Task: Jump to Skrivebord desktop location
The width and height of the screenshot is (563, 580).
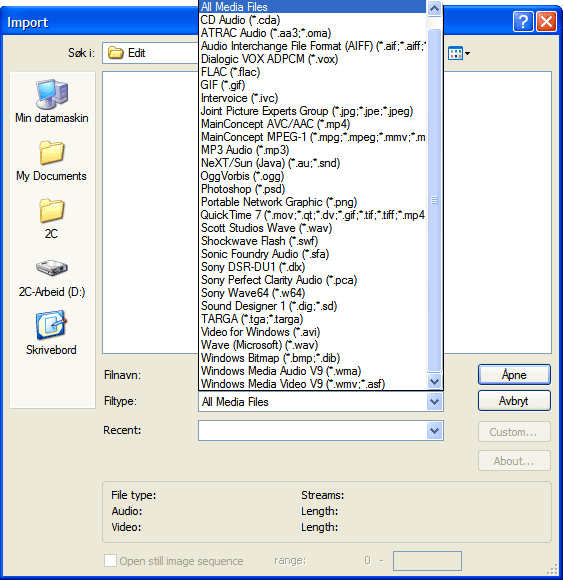Action: [51, 333]
